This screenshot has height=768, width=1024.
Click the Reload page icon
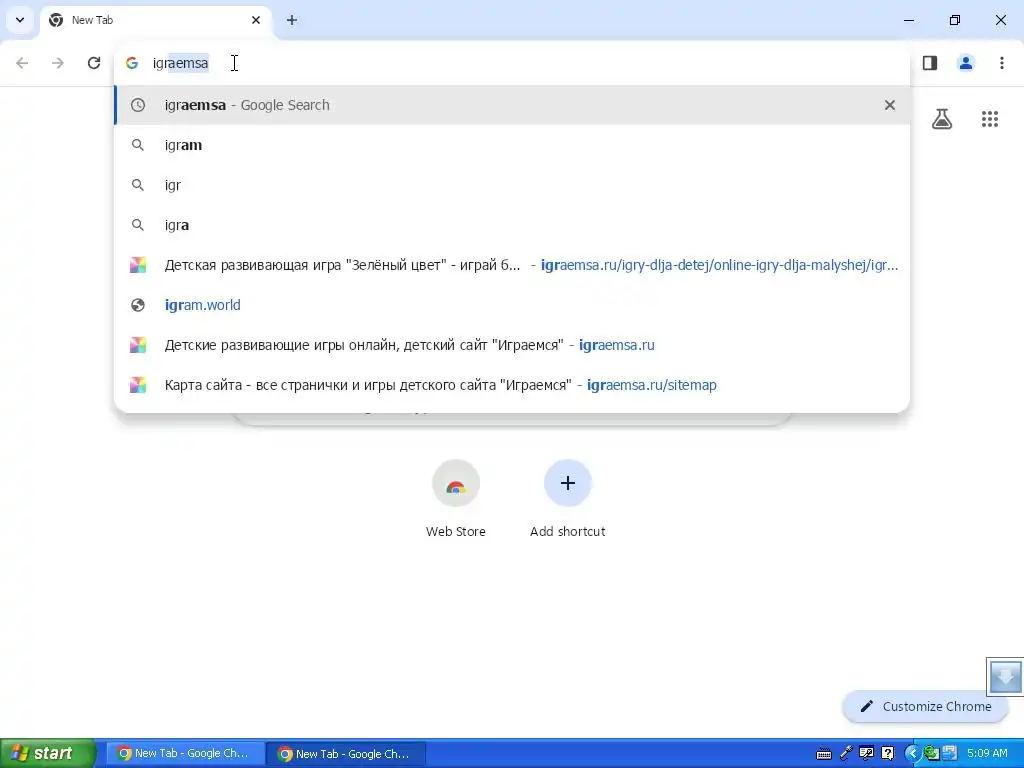pyautogui.click(x=94, y=63)
